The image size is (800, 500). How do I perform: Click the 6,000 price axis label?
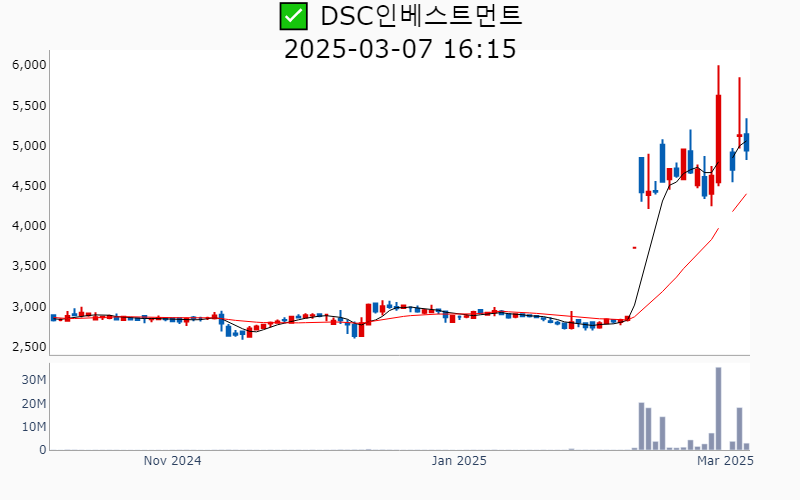coord(29,65)
